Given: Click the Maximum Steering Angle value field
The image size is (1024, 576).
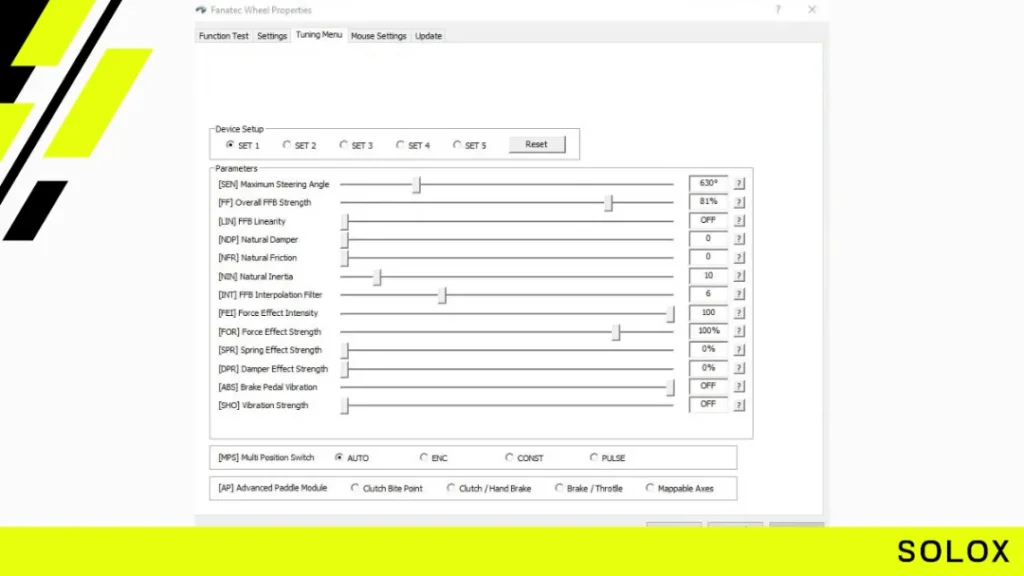Looking at the screenshot, I should pos(709,184).
